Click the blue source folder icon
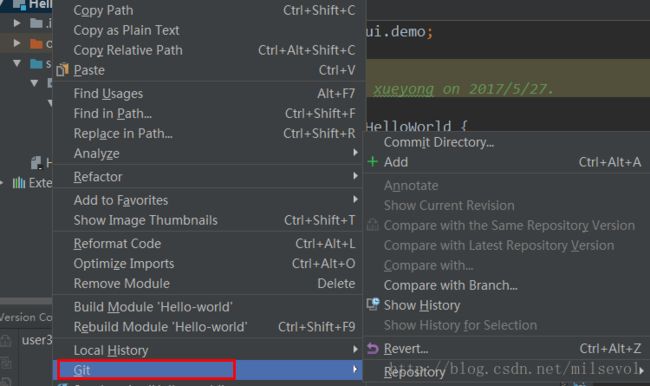The height and width of the screenshot is (386, 650). 36,64
